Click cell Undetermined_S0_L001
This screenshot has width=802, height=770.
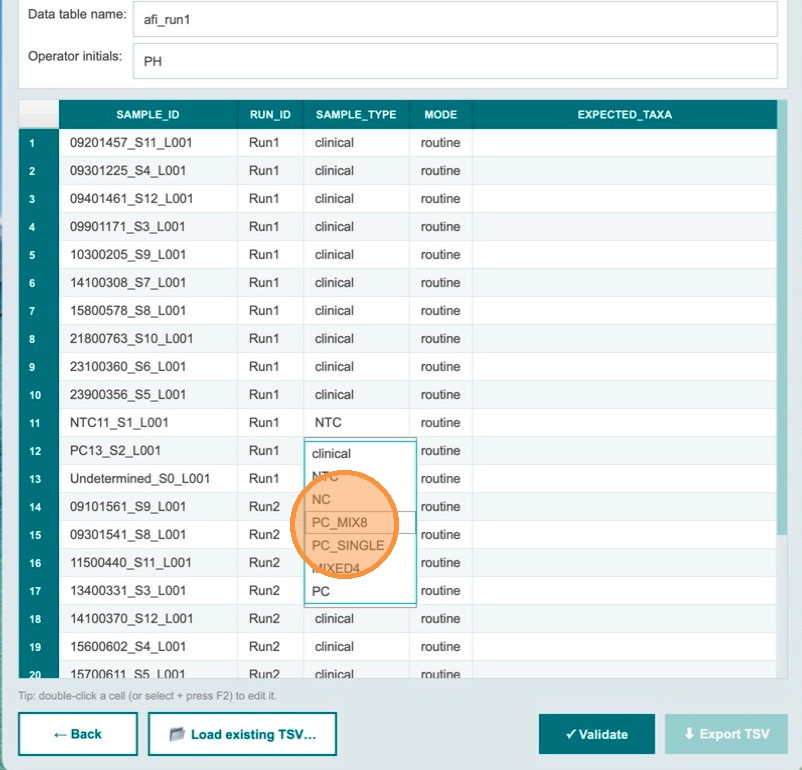pyautogui.click(x=148, y=478)
